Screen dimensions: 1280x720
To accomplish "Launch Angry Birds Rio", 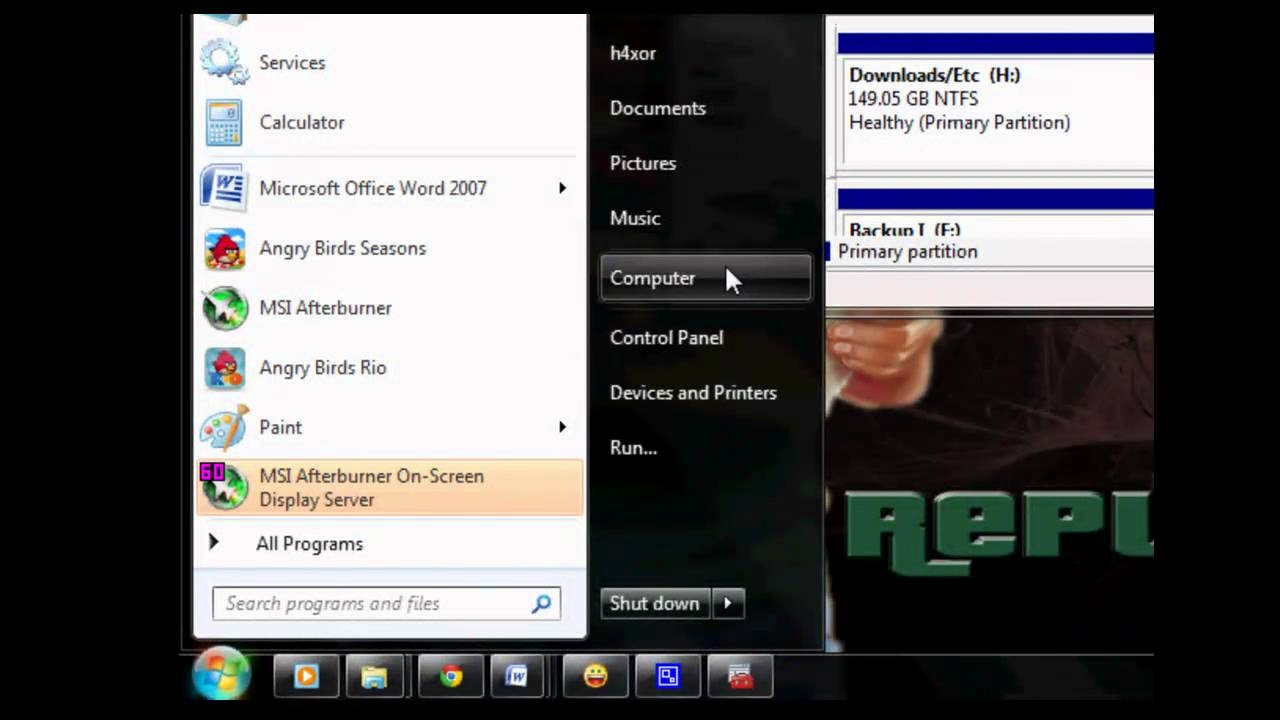I will (x=390, y=368).
